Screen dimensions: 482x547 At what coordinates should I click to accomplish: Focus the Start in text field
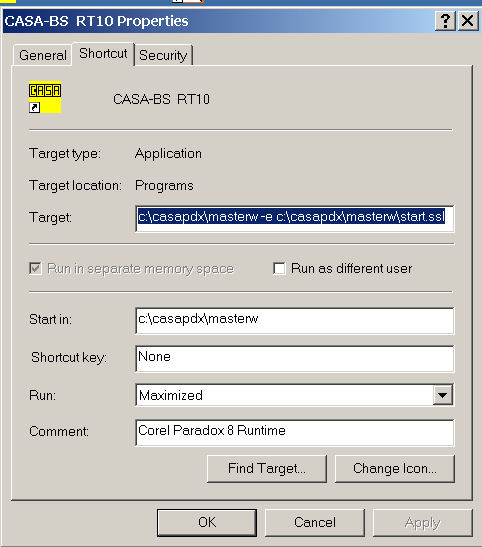pos(295,321)
